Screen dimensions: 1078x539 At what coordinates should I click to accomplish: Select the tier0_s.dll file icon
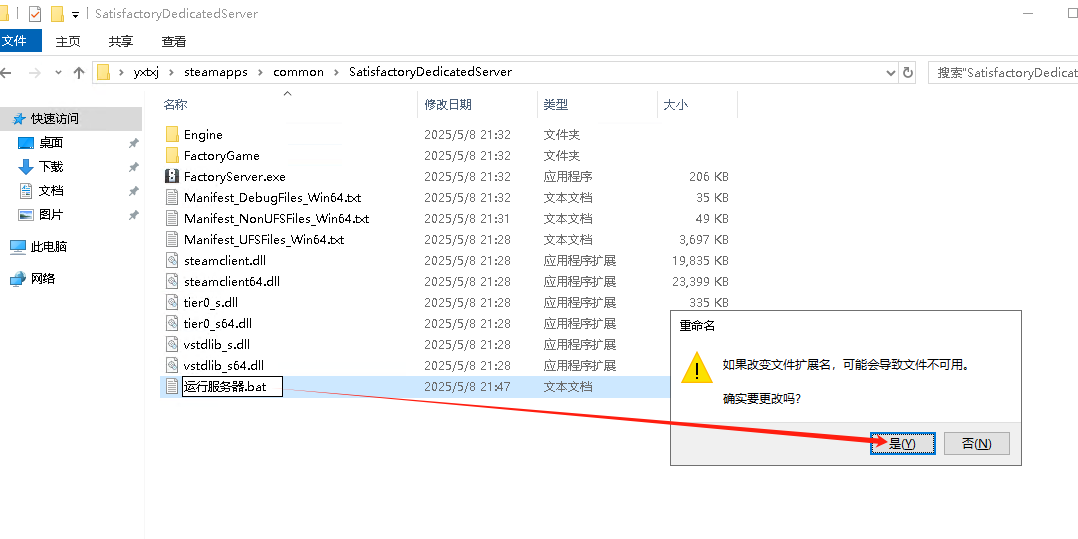172,302
